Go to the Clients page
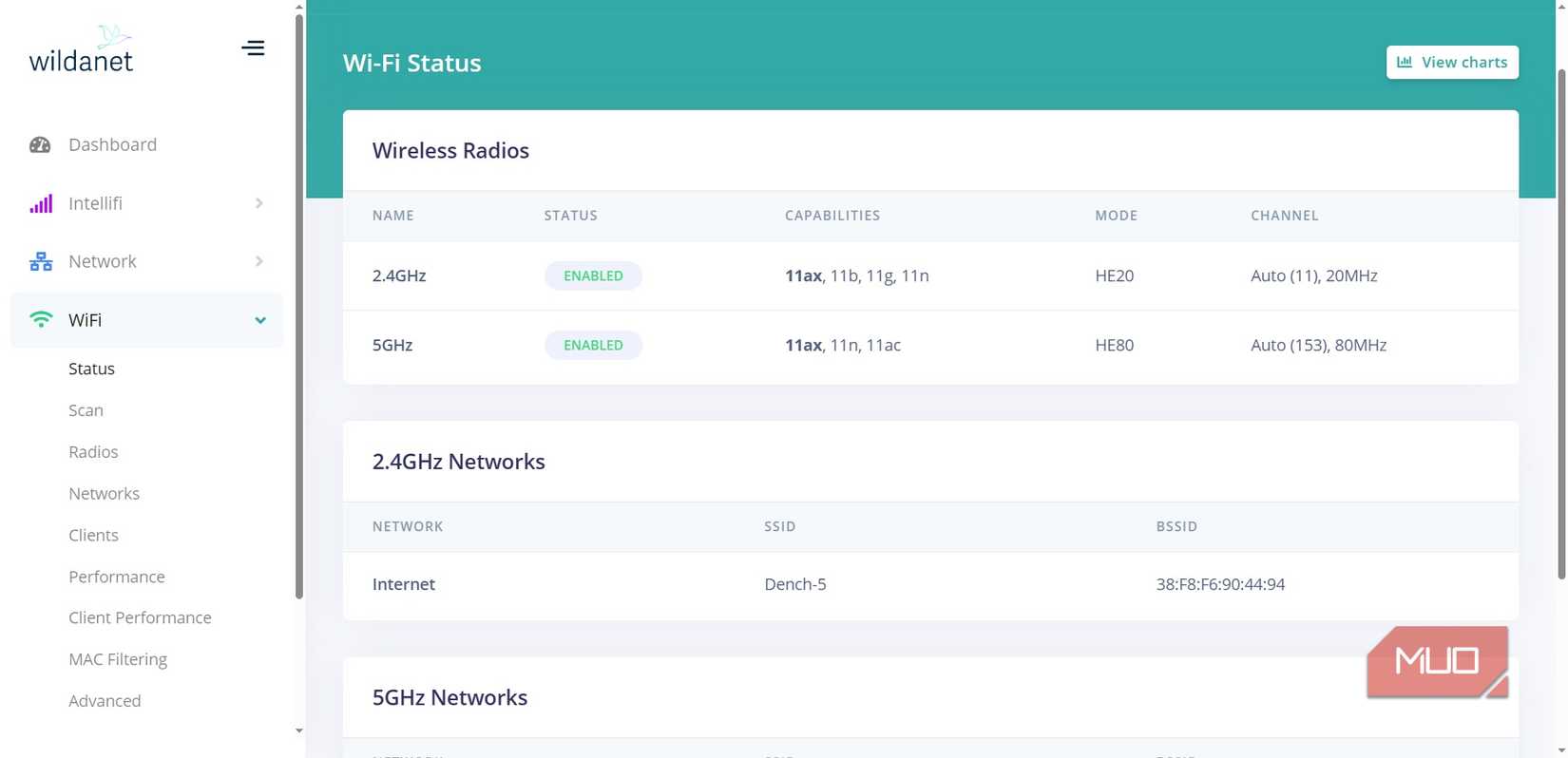Screen dimensions: 1568x758 point(93,535)
